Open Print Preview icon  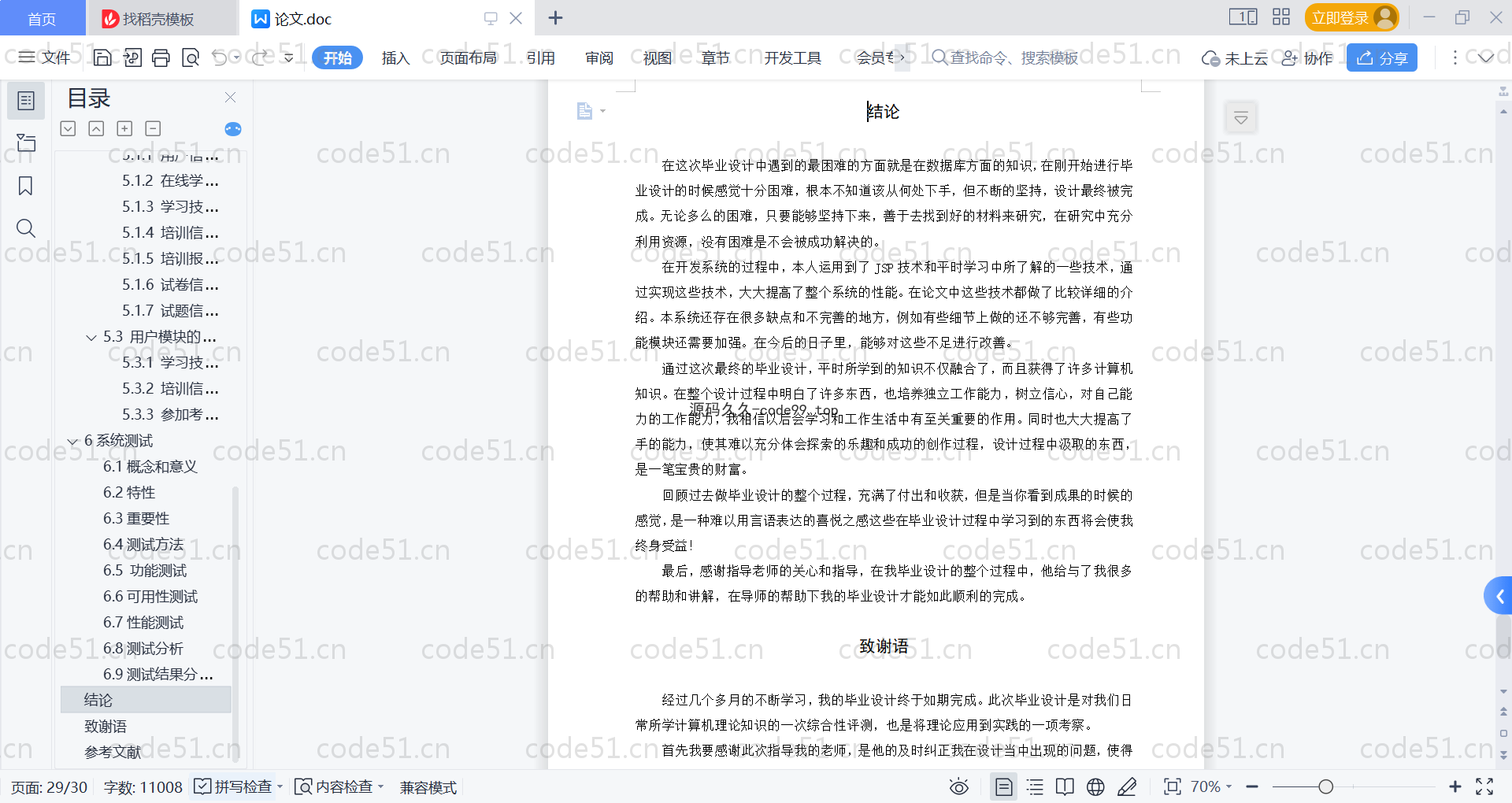(x=191, y=57)
